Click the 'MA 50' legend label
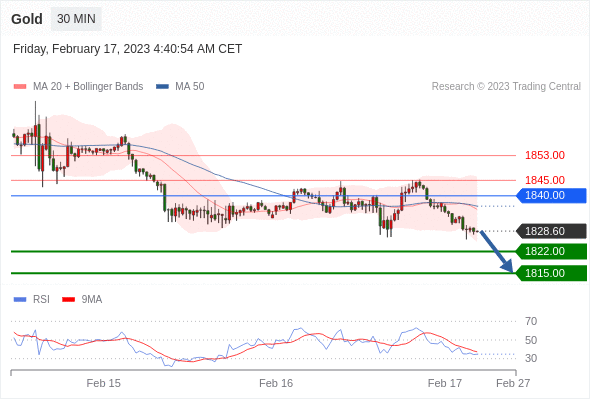 pyautogui.click(x=190, y=87)
